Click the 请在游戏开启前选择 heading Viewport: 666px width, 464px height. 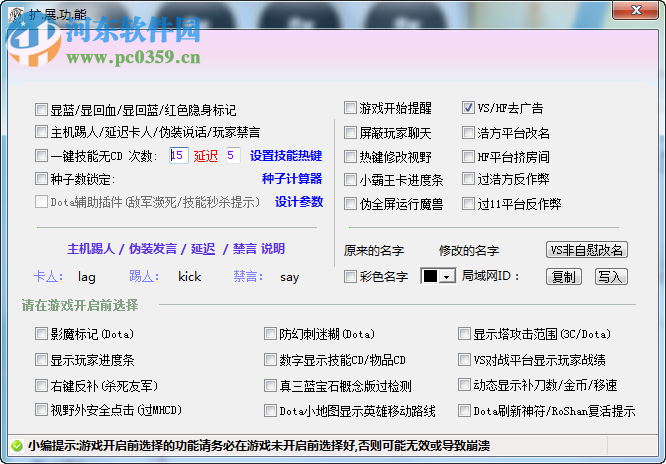point(80,305)
